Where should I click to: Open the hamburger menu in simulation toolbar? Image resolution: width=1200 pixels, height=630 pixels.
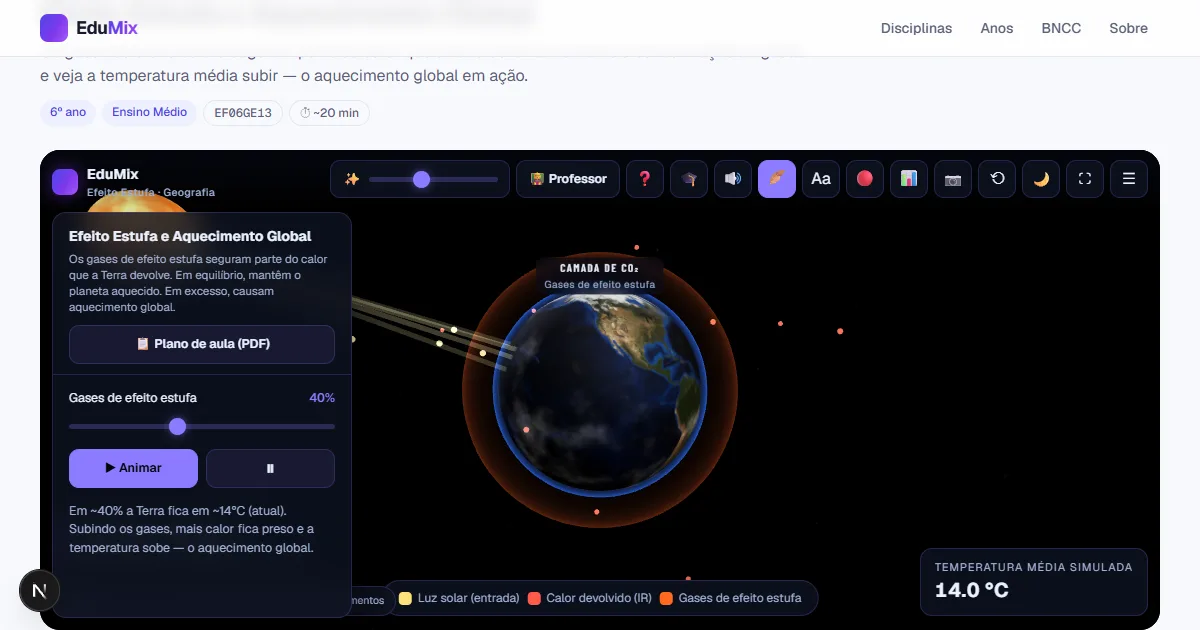[1129, 179]
